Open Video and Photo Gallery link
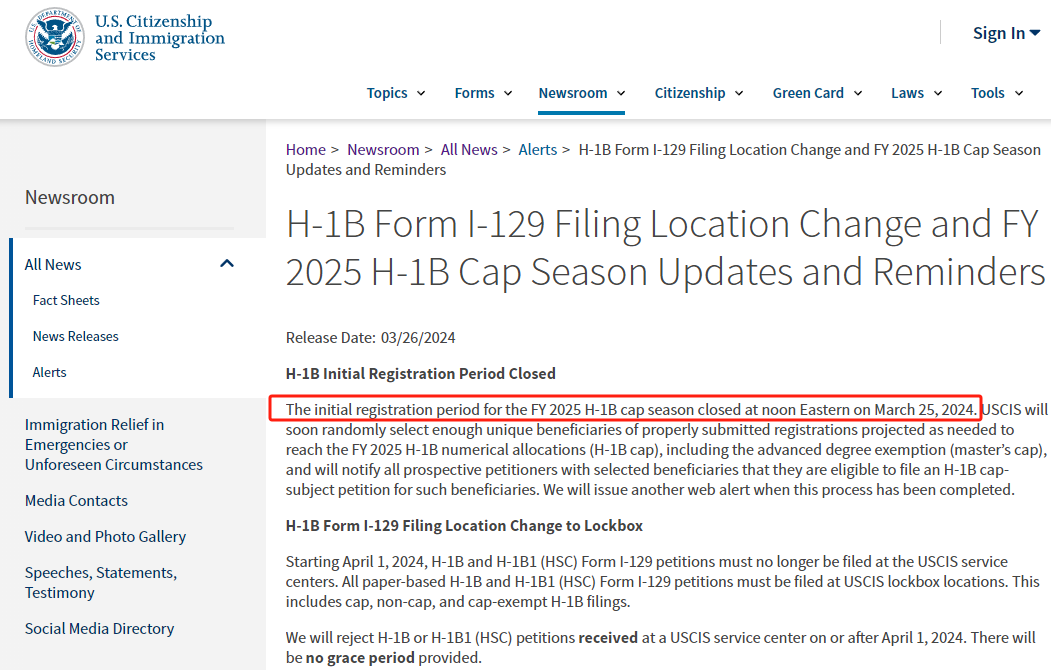Screen dimensions: 1051x670 coord(105,537)
